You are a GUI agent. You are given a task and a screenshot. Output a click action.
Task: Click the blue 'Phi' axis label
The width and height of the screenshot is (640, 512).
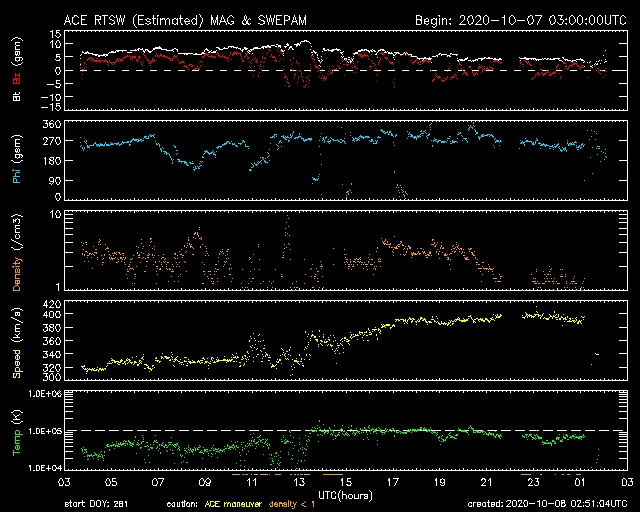17,175
